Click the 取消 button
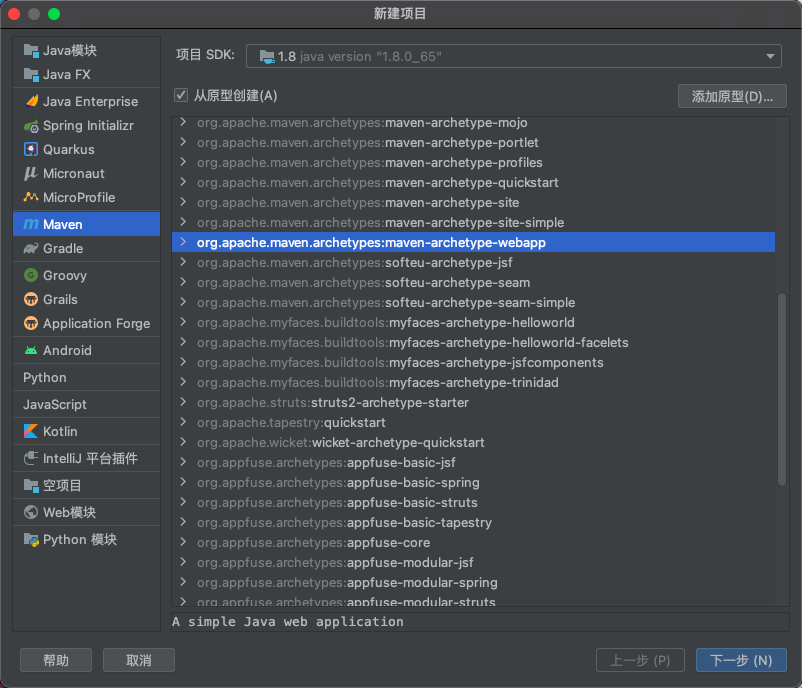 click(x=139, y=660)
